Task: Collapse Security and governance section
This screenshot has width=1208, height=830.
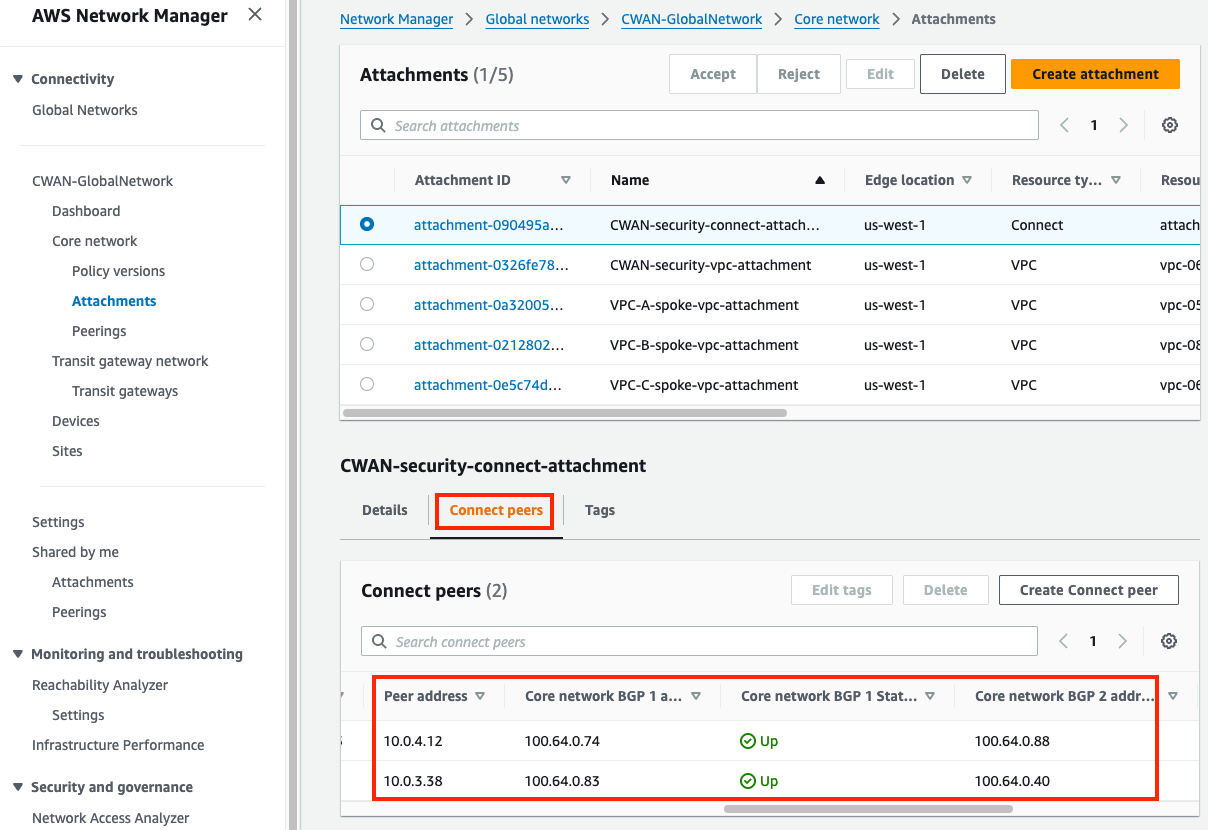Action: (x=18, y=787)
